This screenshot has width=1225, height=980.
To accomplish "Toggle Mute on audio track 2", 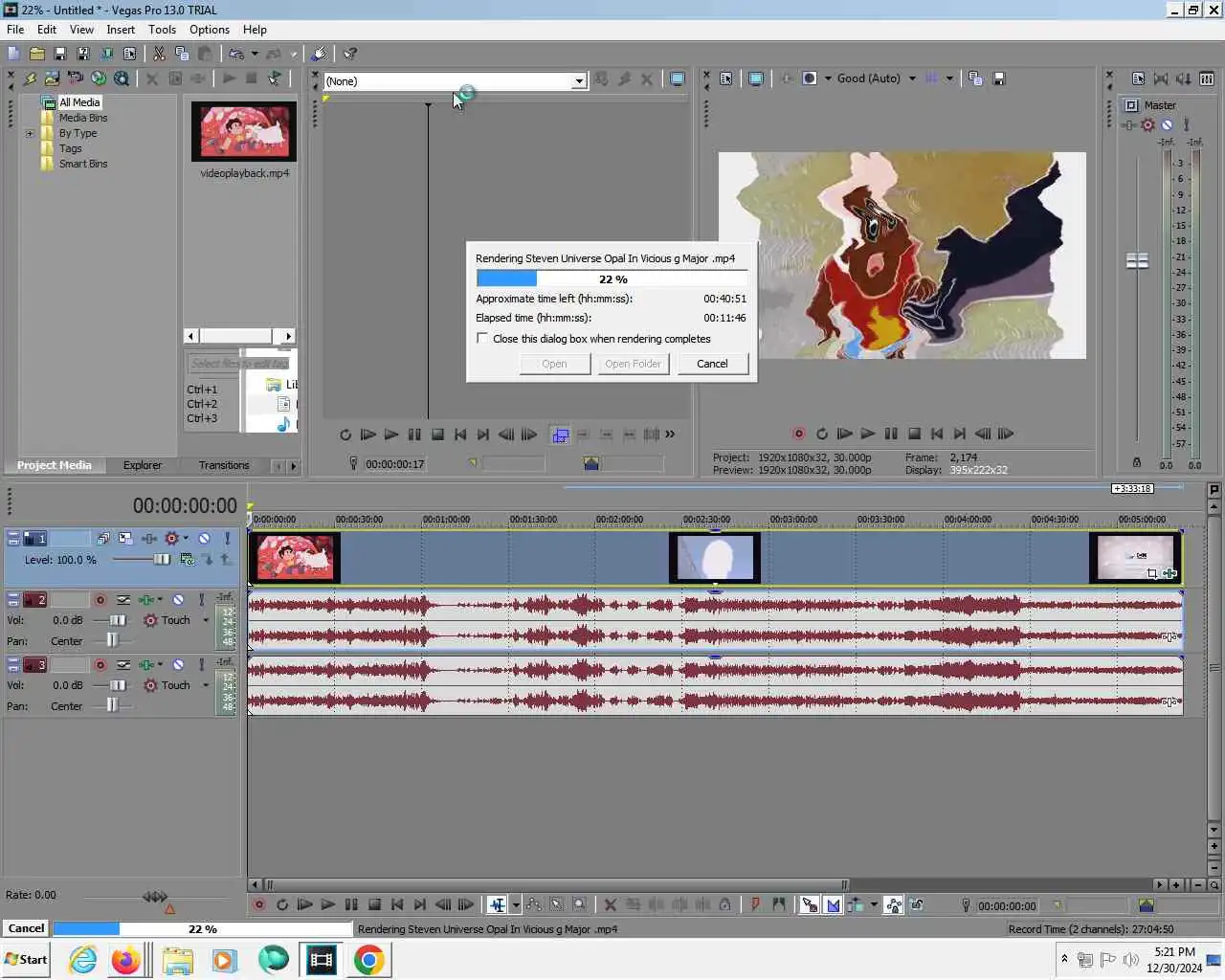I will 178,600.
